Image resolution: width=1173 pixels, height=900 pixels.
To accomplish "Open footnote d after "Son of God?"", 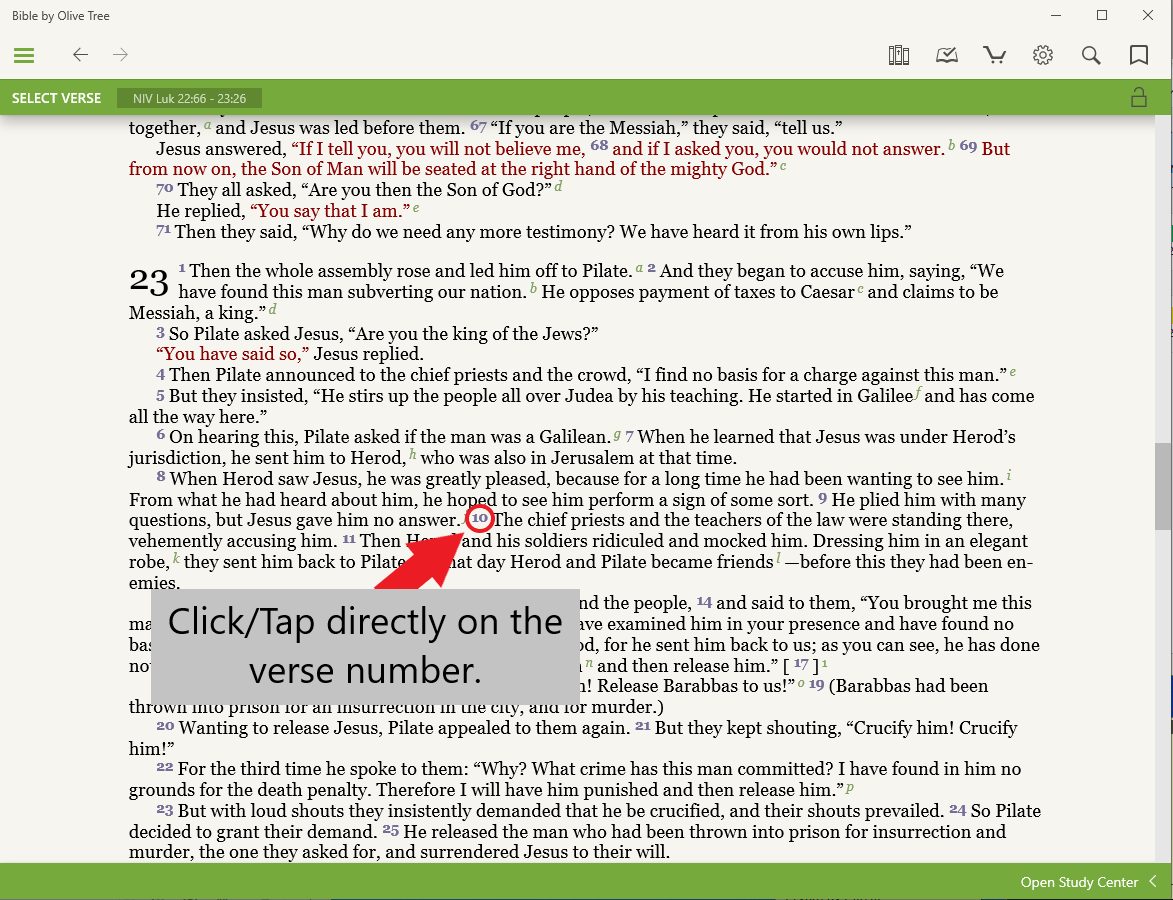I will click(x=558, y=186).
